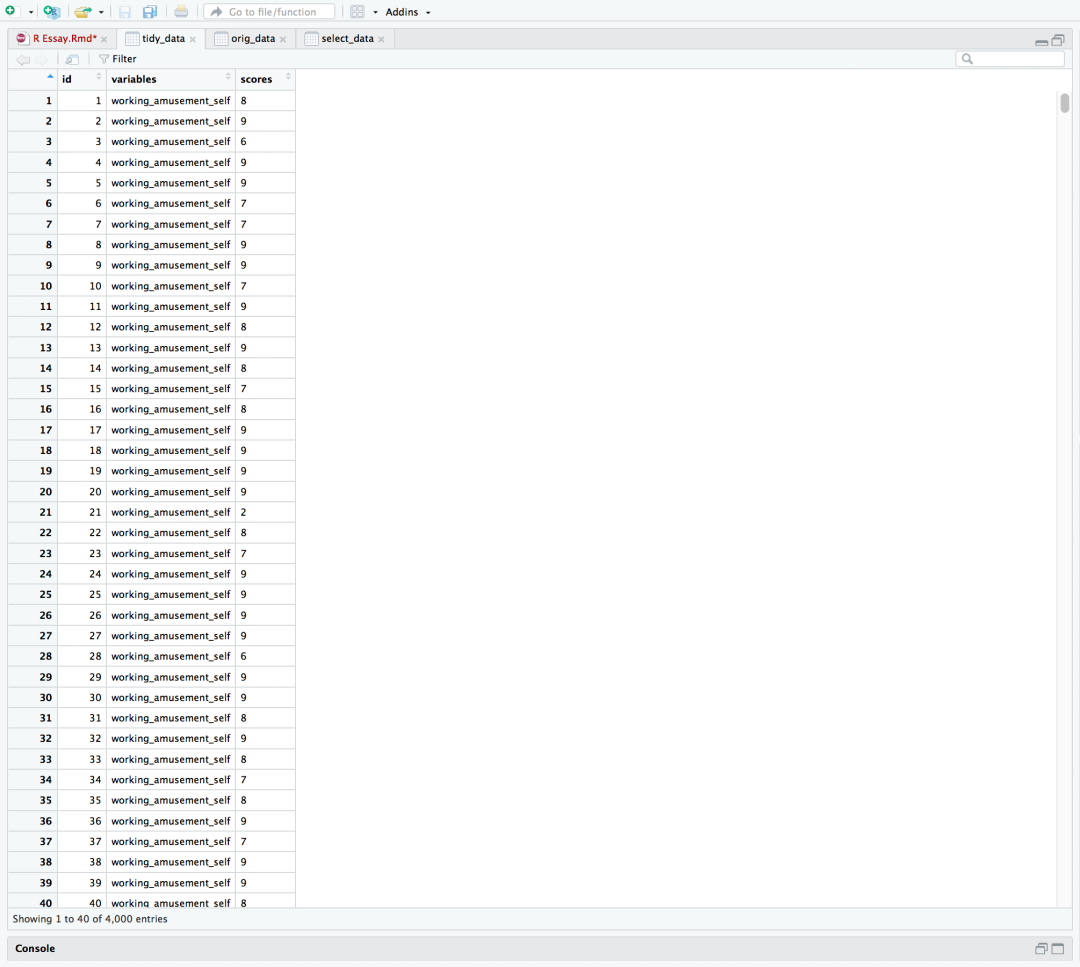Image resolution: width=1080 pixels, height=967 pixels.
Task: Switch to the select_data tab
Action: pyautogui.click(x=347, y=39)
